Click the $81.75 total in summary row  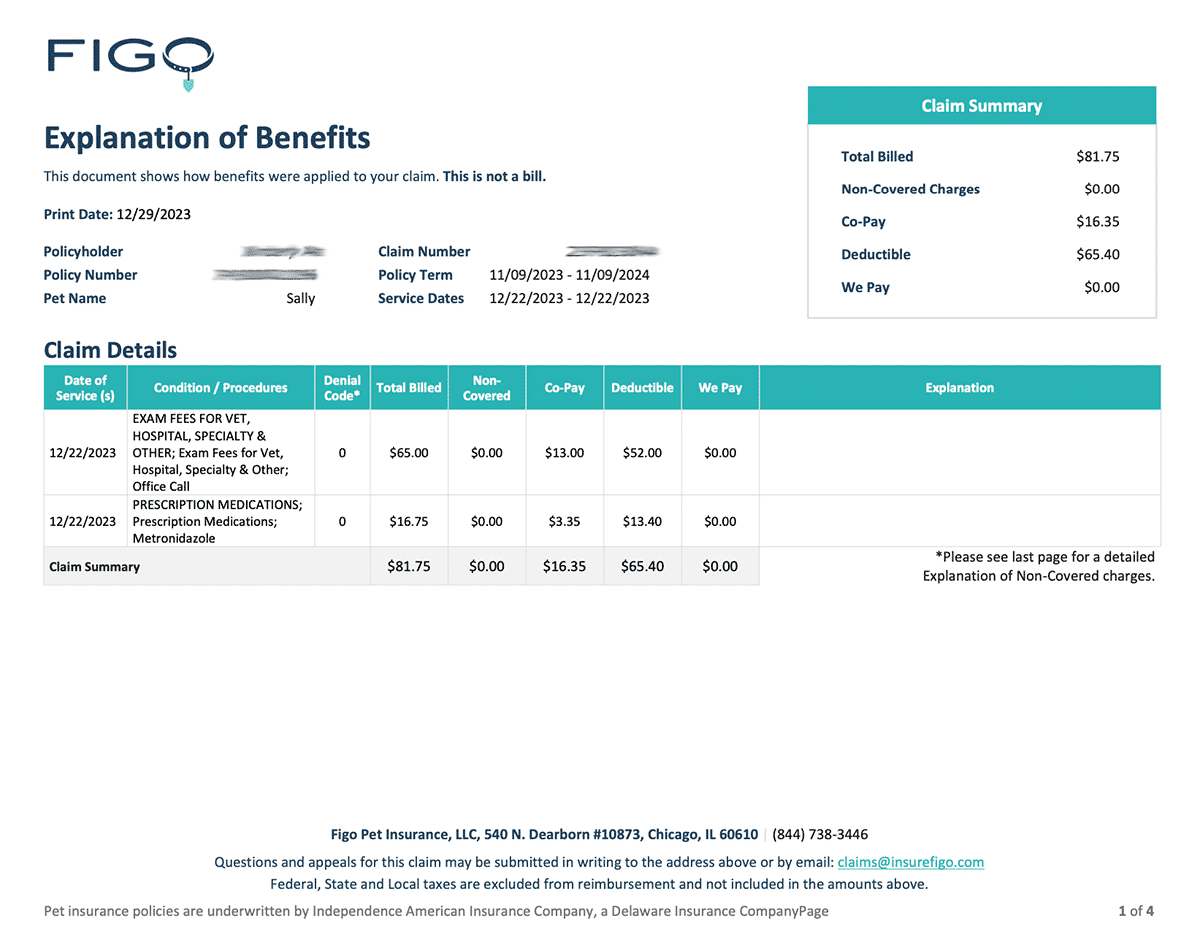pos(409,566)
